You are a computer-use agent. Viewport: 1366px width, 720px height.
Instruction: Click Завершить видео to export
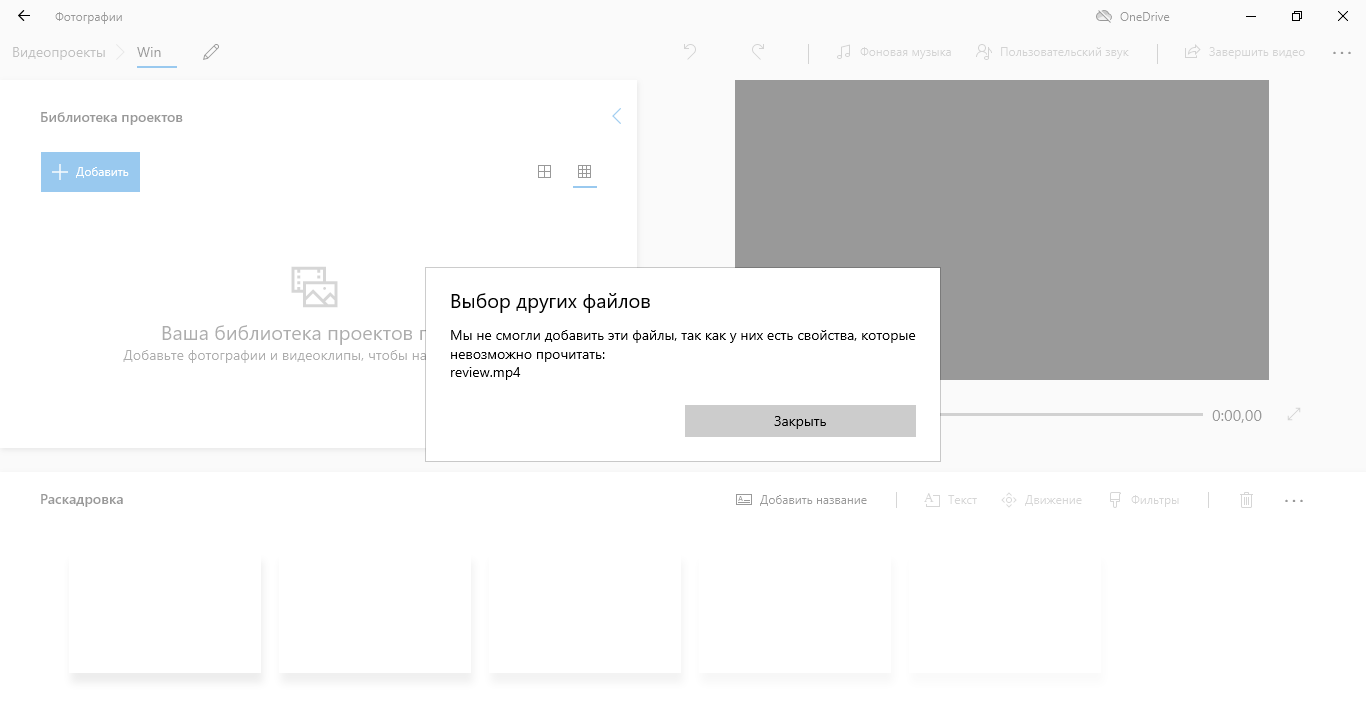(x=1245, y=52)
